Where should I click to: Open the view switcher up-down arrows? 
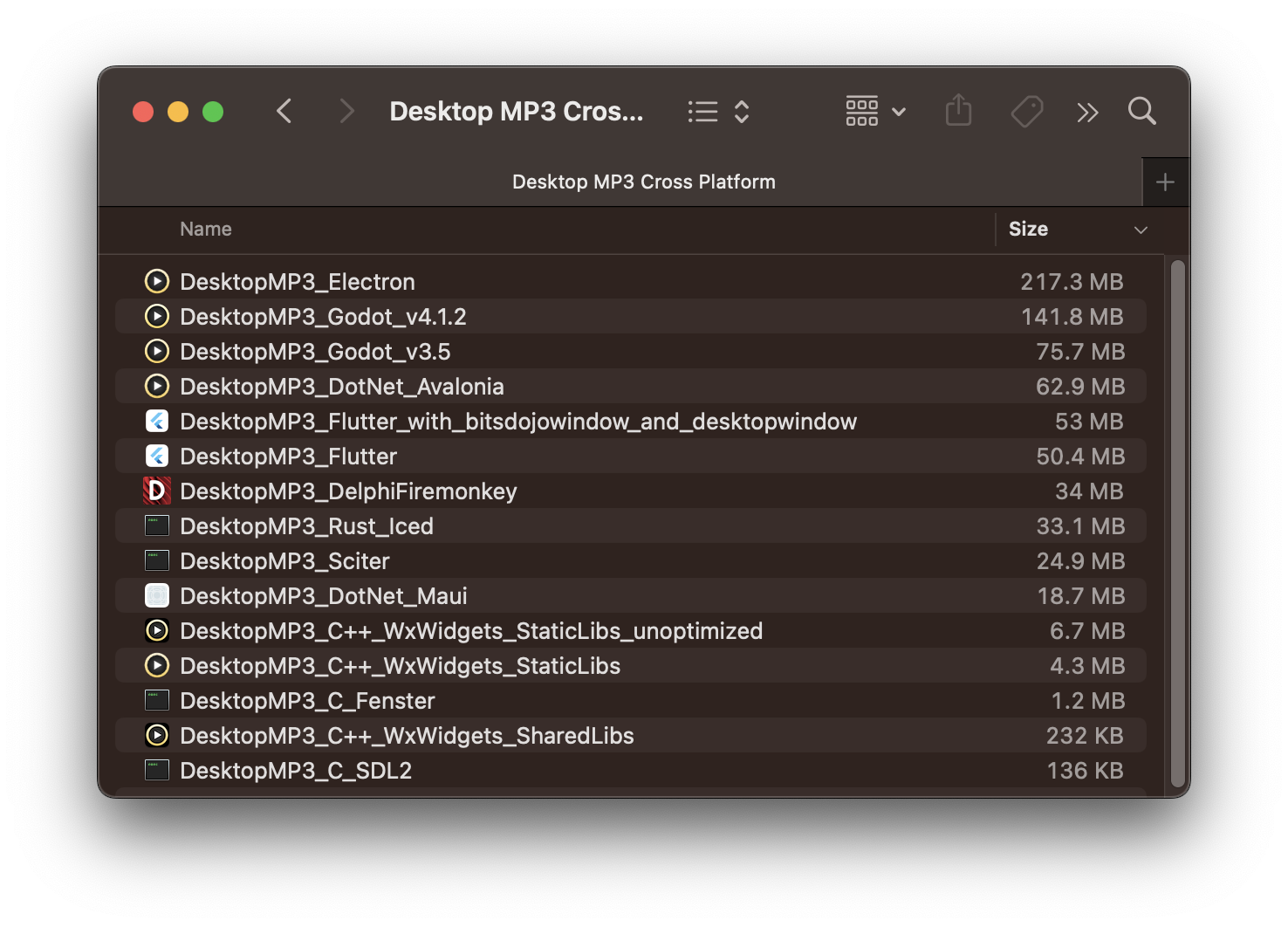pos(742,112)
